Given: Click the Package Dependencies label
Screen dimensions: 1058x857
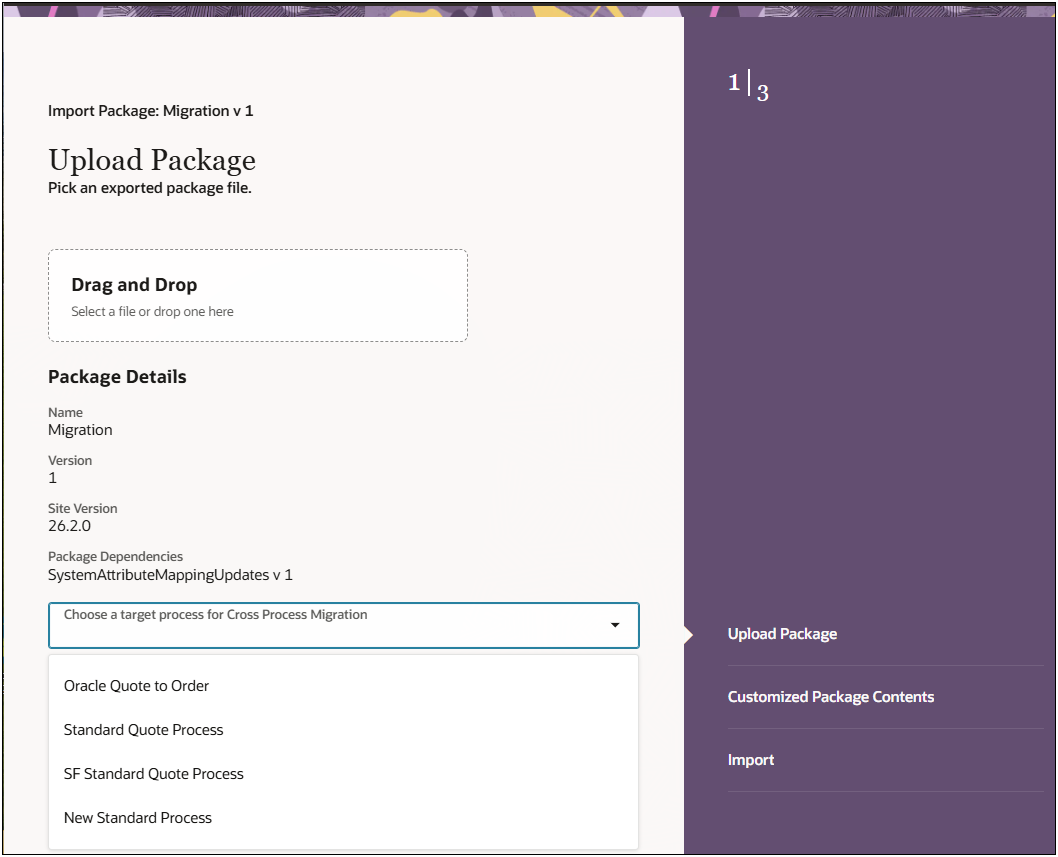Looking at the screenshot, I should click(x=115, y=557).
